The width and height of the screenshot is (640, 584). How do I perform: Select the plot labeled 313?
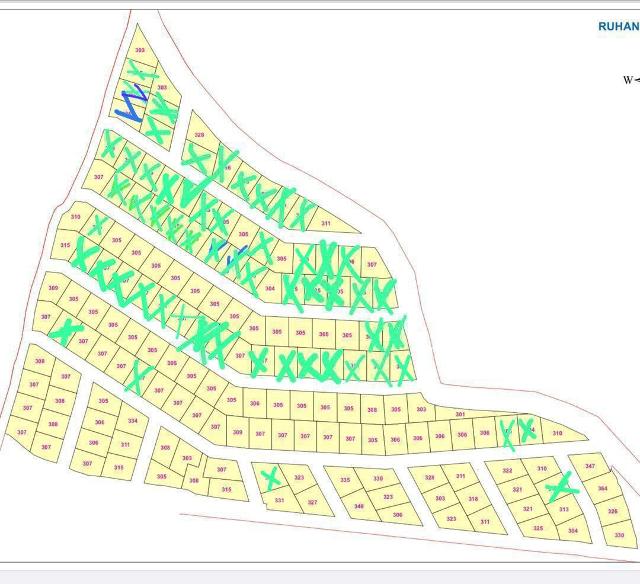point(564,509)
